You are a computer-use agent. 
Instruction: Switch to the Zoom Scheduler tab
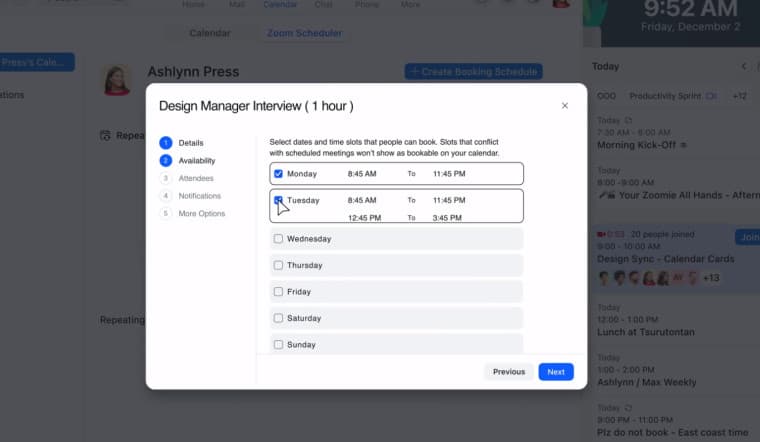pos(304,33)
